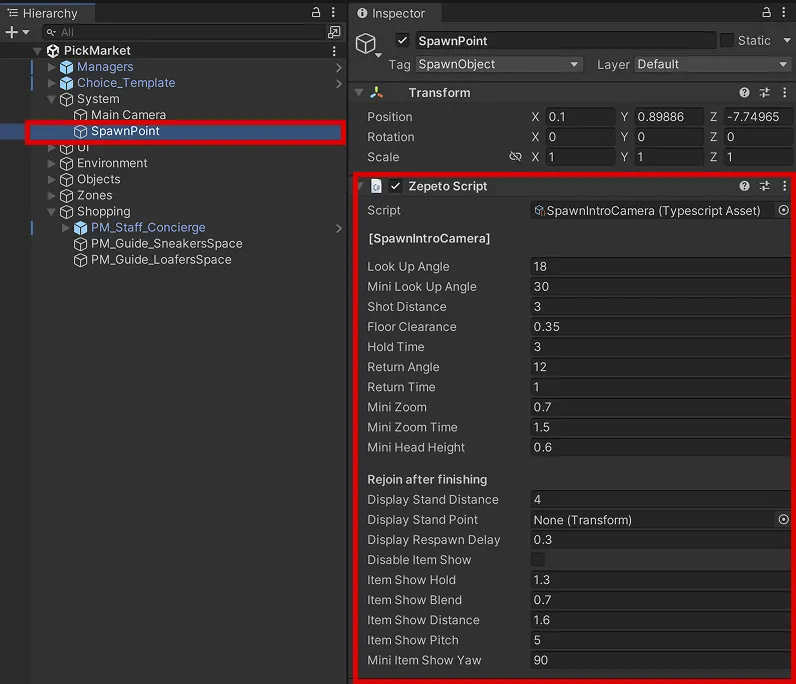Click the Hierarchy search field

(184, 32)
